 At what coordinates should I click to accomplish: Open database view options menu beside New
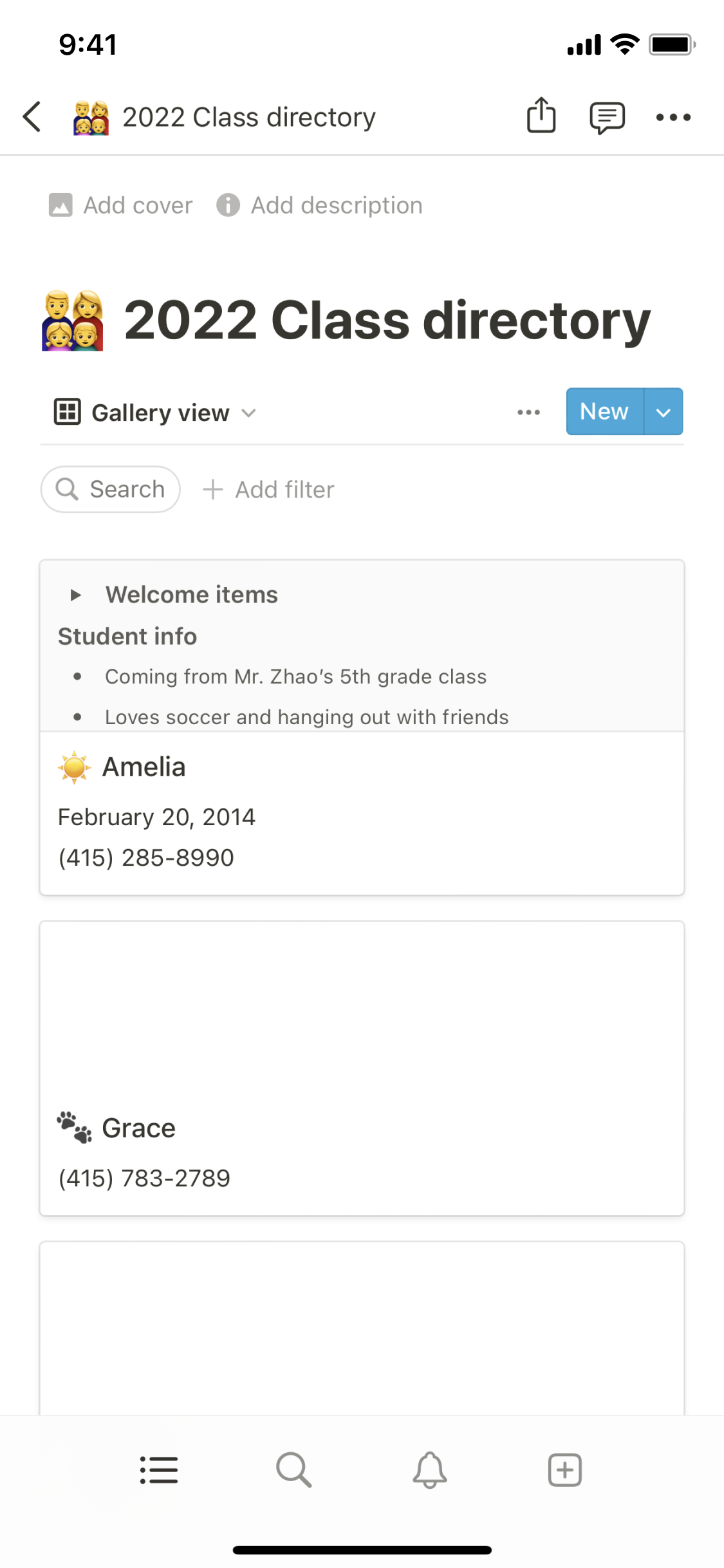point(528,412)
